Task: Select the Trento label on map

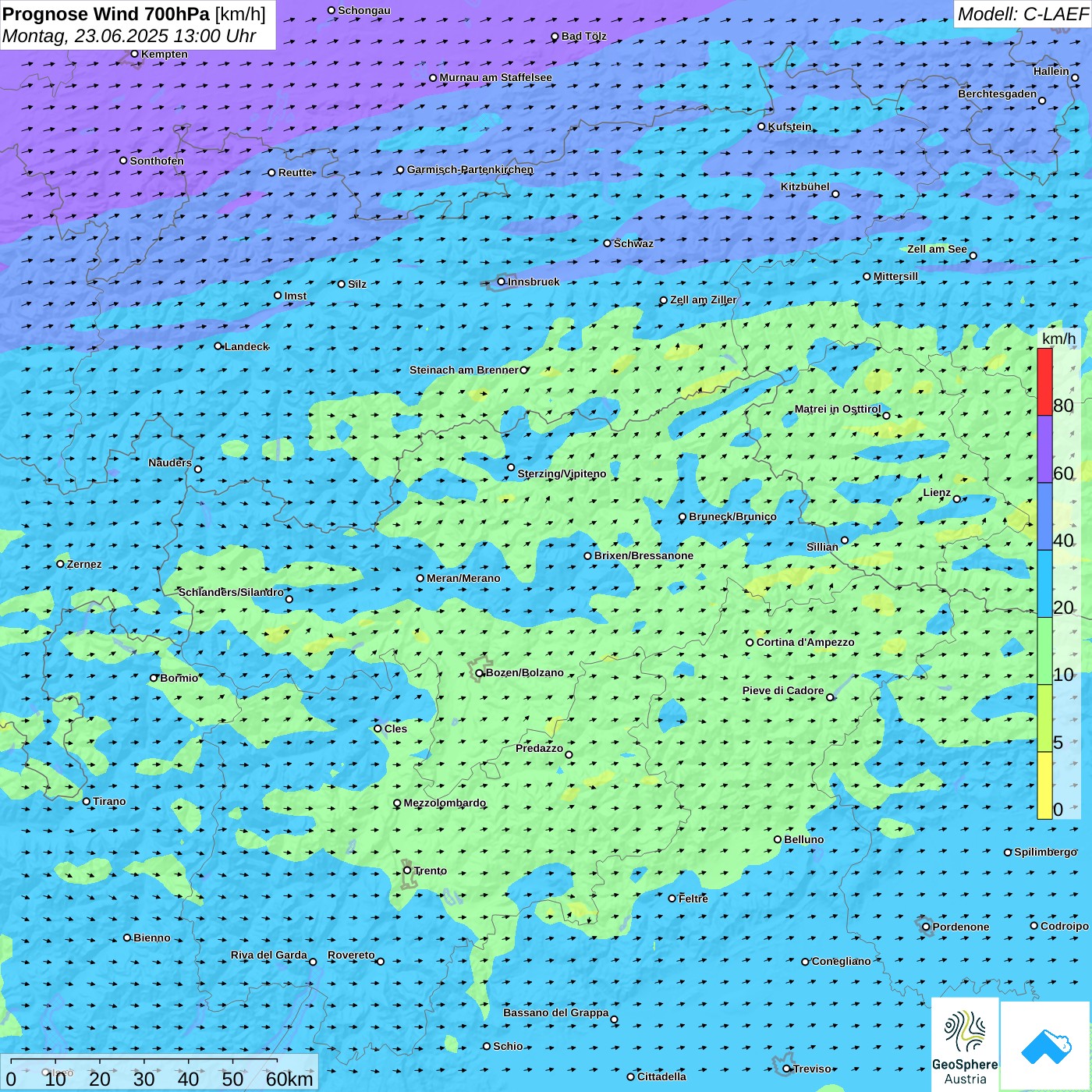Action: [431, 870]
